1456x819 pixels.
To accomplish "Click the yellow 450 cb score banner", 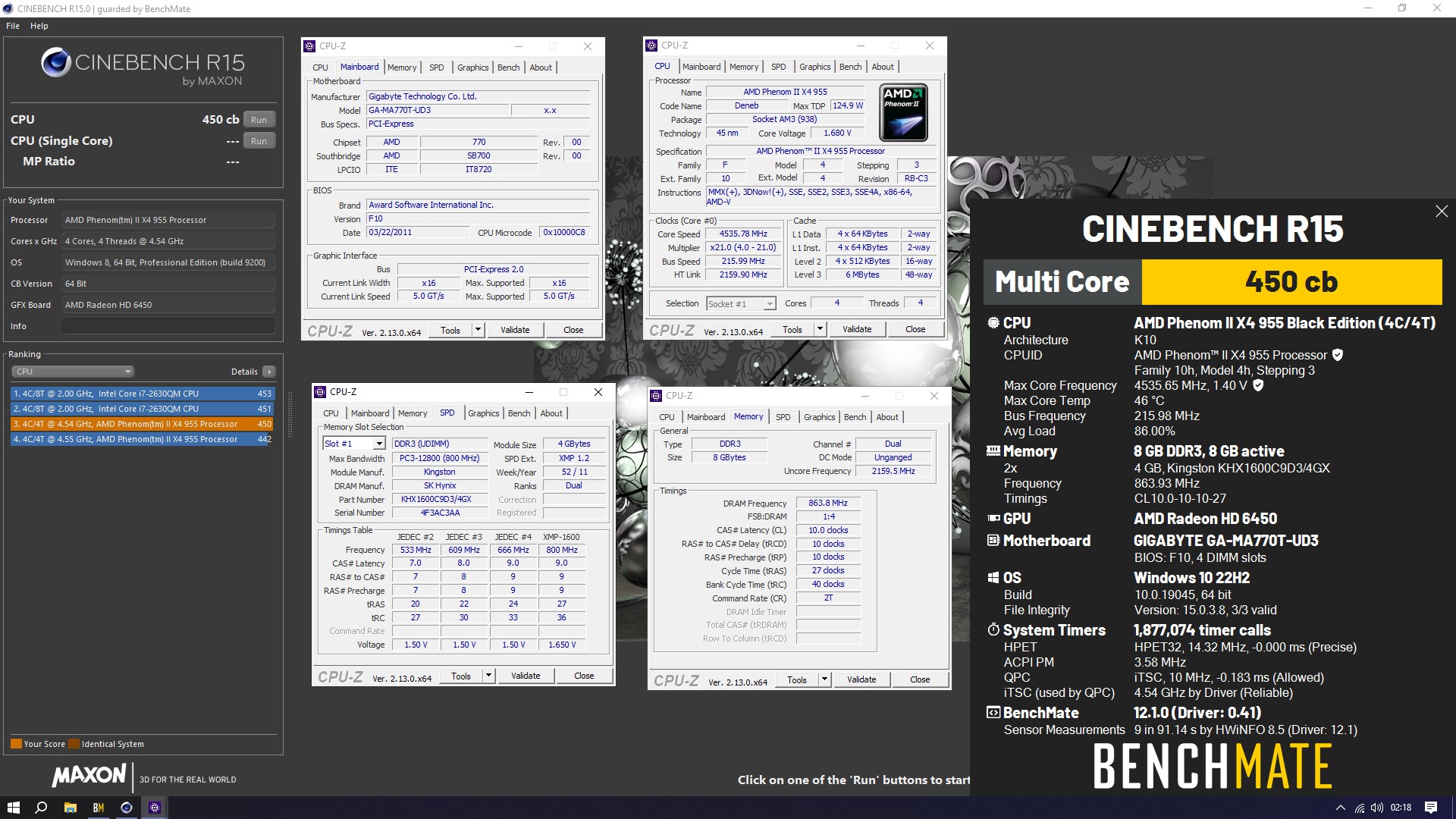I will (1291, 282).
